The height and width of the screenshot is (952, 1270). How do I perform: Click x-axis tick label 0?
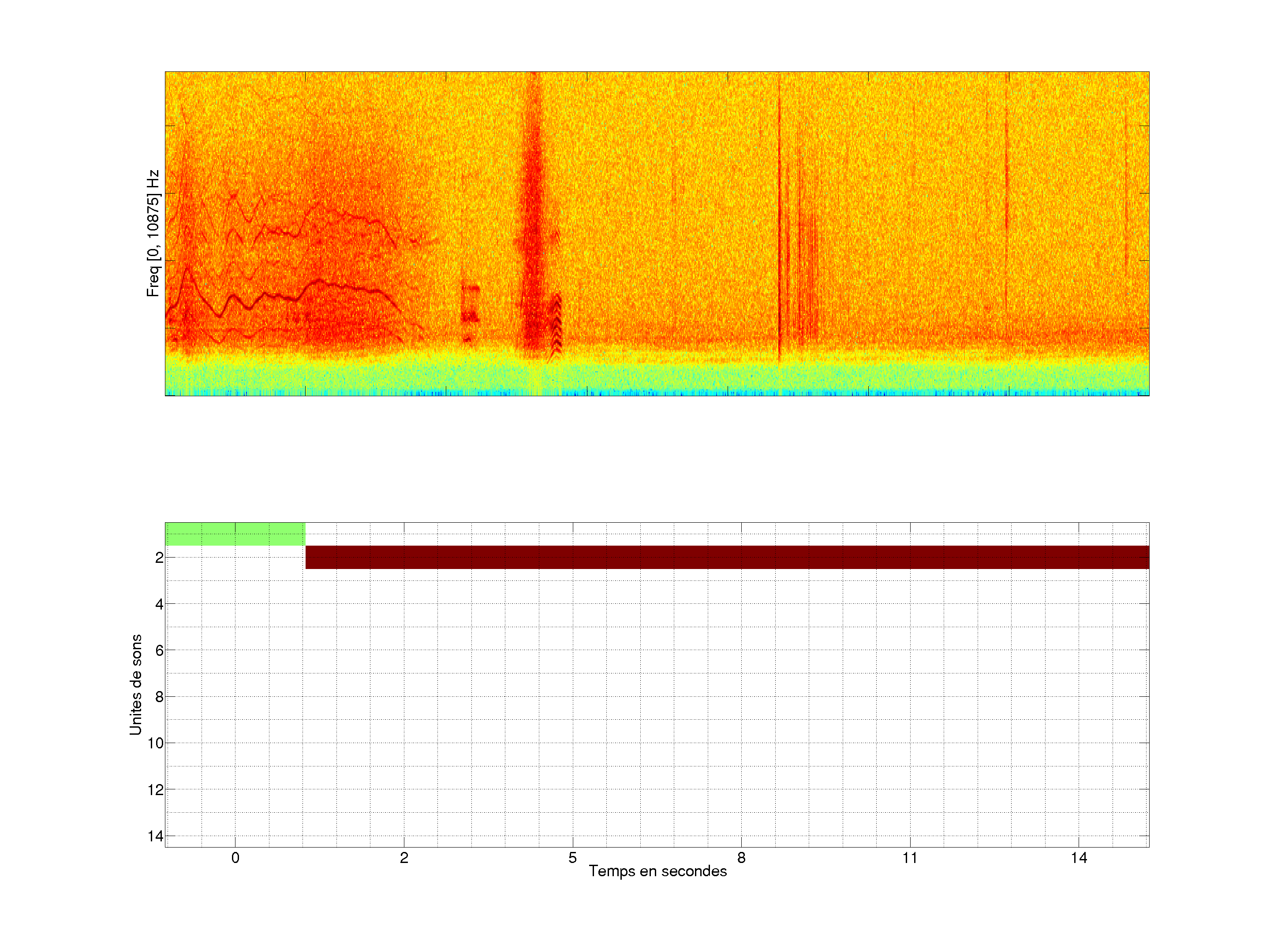[x=235, y=858]
